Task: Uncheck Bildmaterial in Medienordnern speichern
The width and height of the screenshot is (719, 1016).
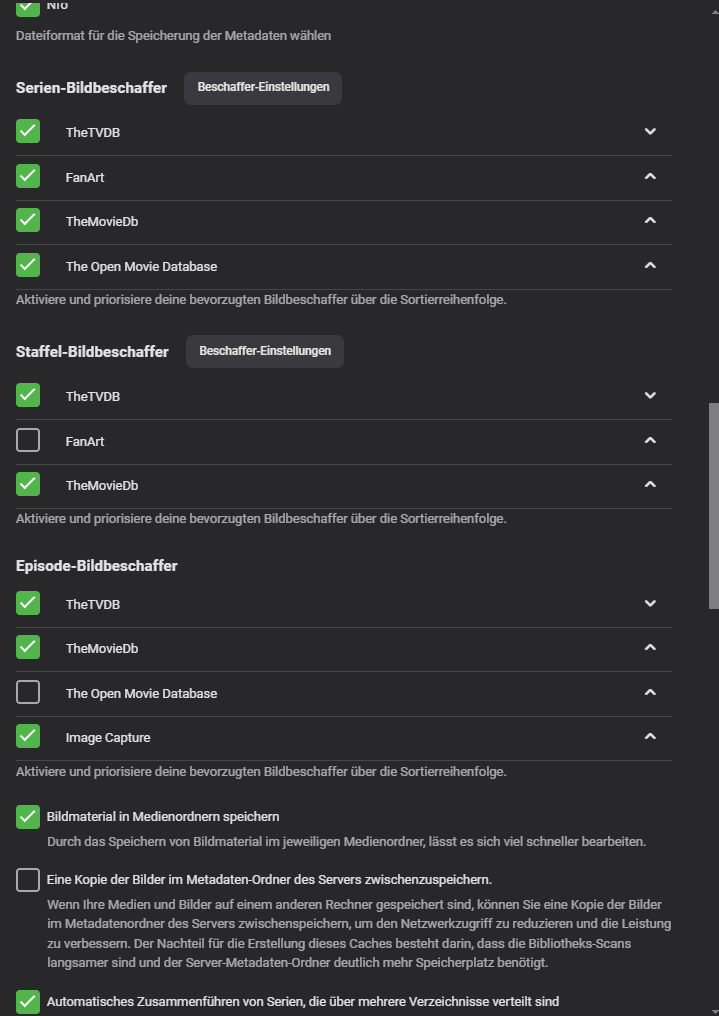Action: [x=28, y=816]
